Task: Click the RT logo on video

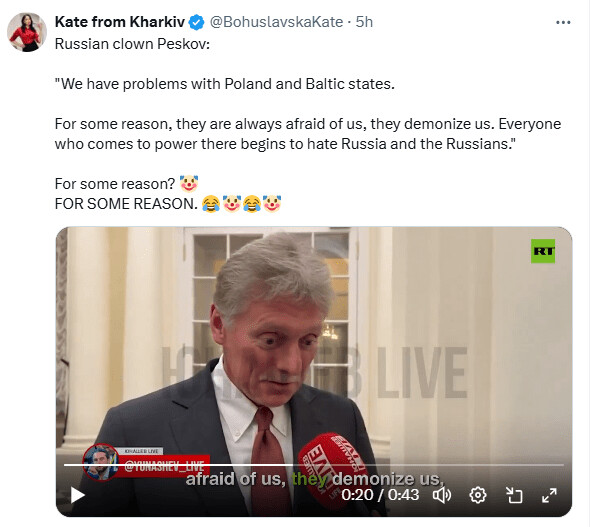Action: tap(543, 253)
